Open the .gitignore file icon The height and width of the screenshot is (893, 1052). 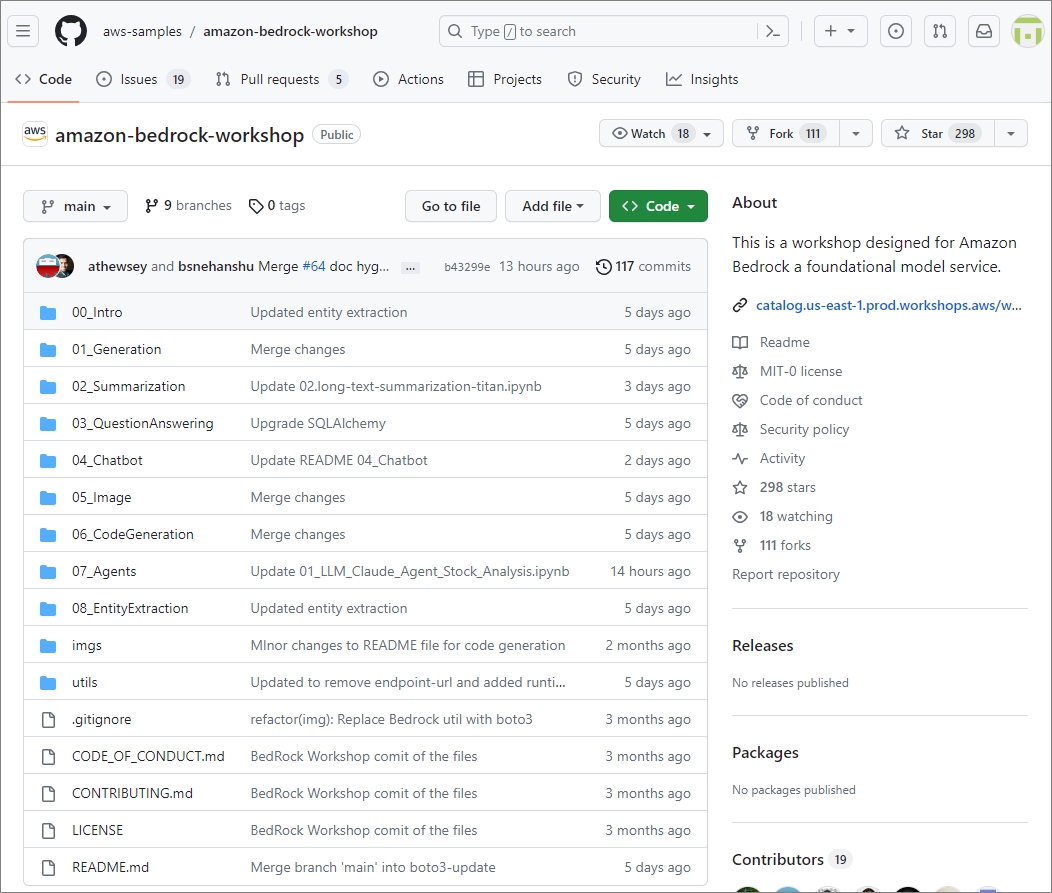tap(48, 720)
